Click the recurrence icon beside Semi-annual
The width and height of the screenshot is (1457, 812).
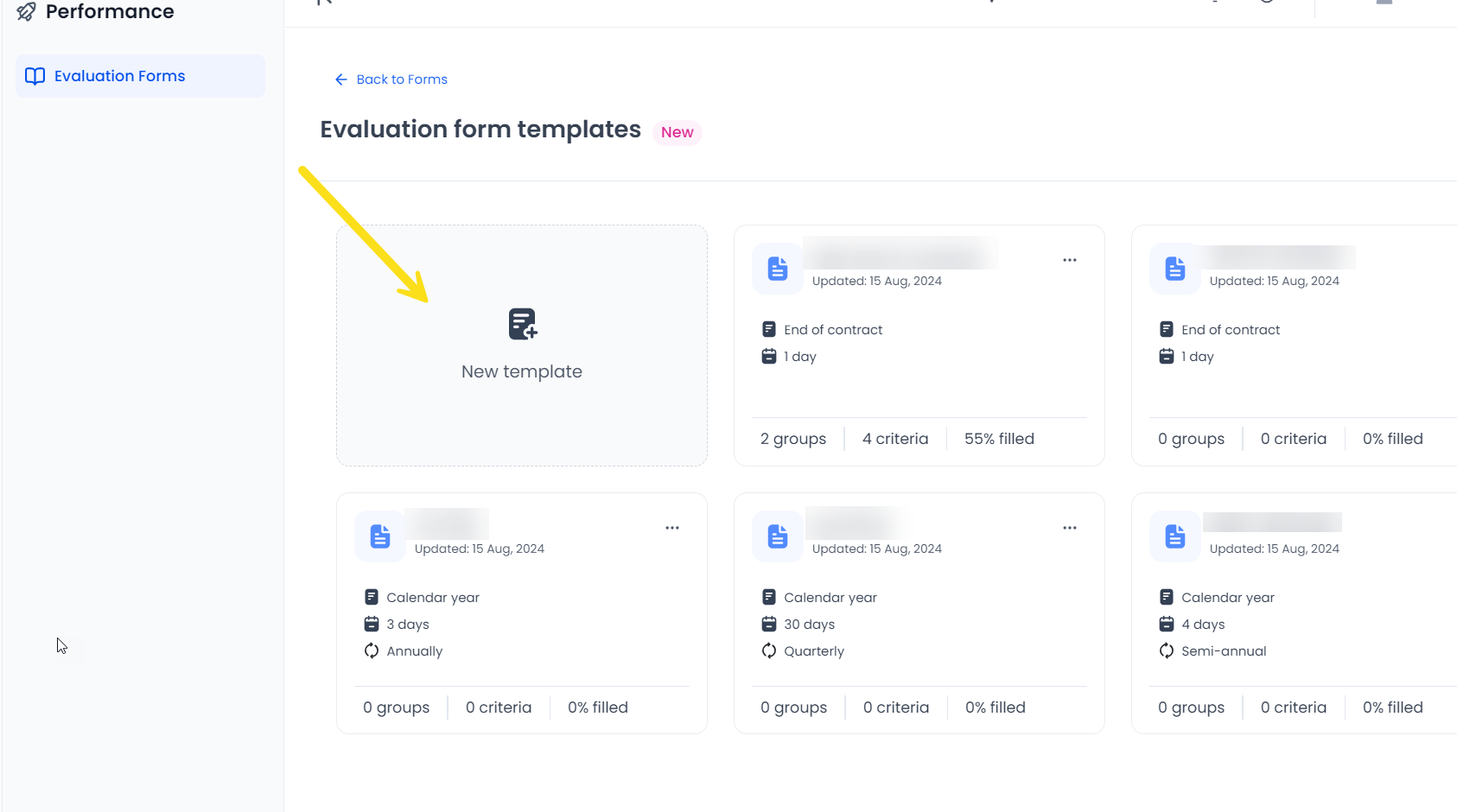(x=1167, y=650)
